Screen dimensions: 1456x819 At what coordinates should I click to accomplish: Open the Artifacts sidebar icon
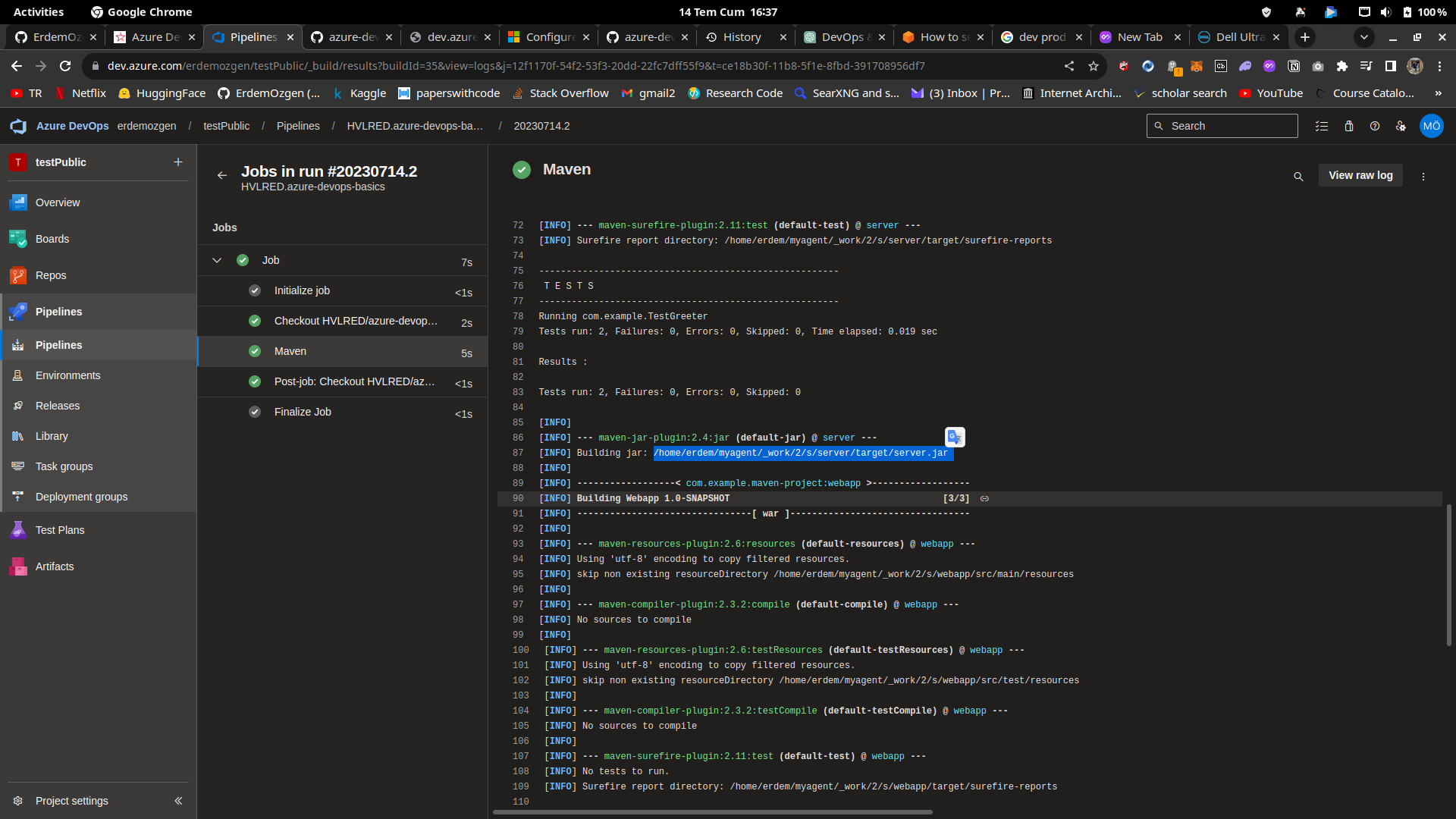18,566
